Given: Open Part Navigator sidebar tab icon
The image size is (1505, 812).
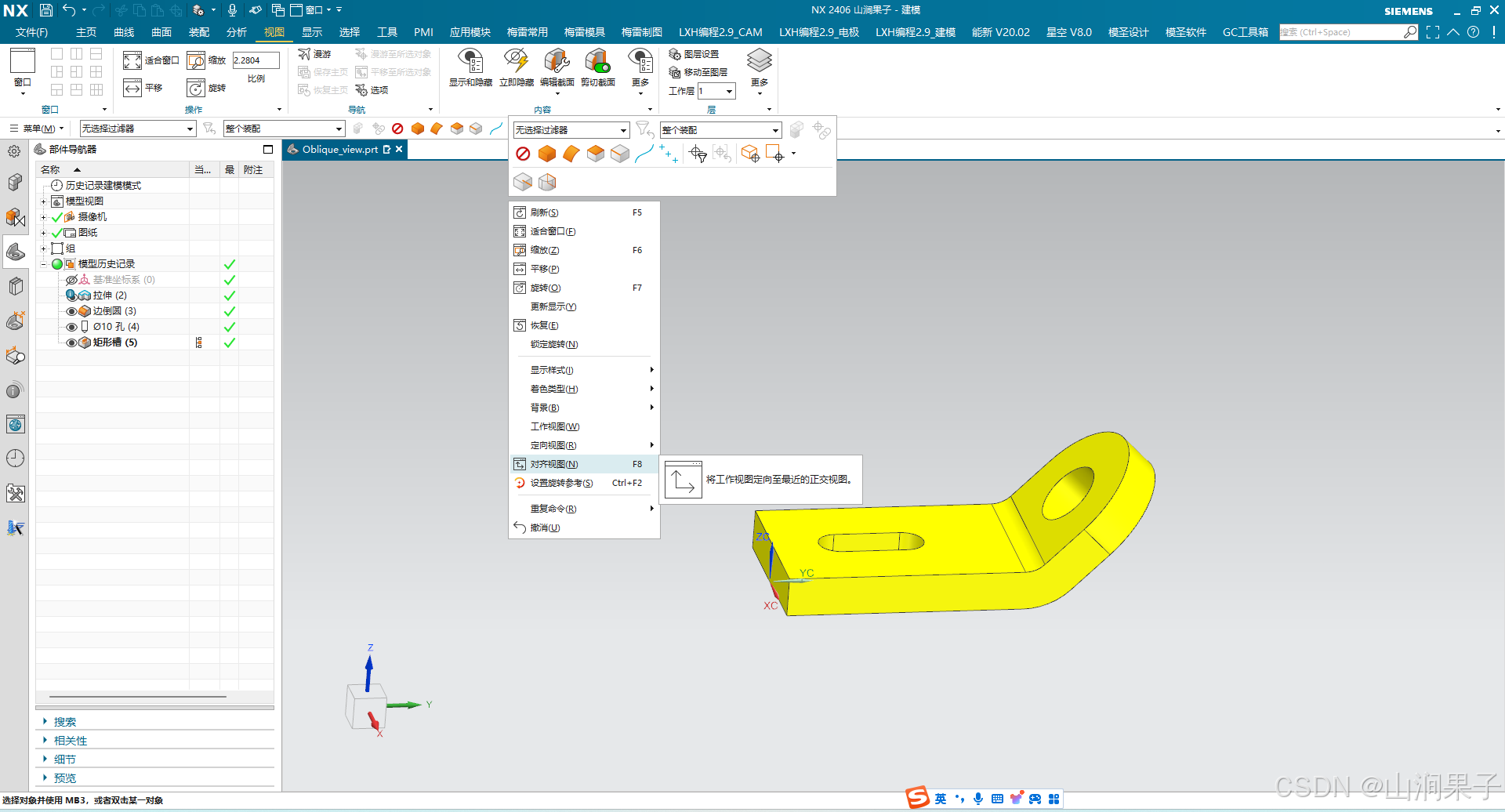Looking at the screenshot, I should [16, 252].
